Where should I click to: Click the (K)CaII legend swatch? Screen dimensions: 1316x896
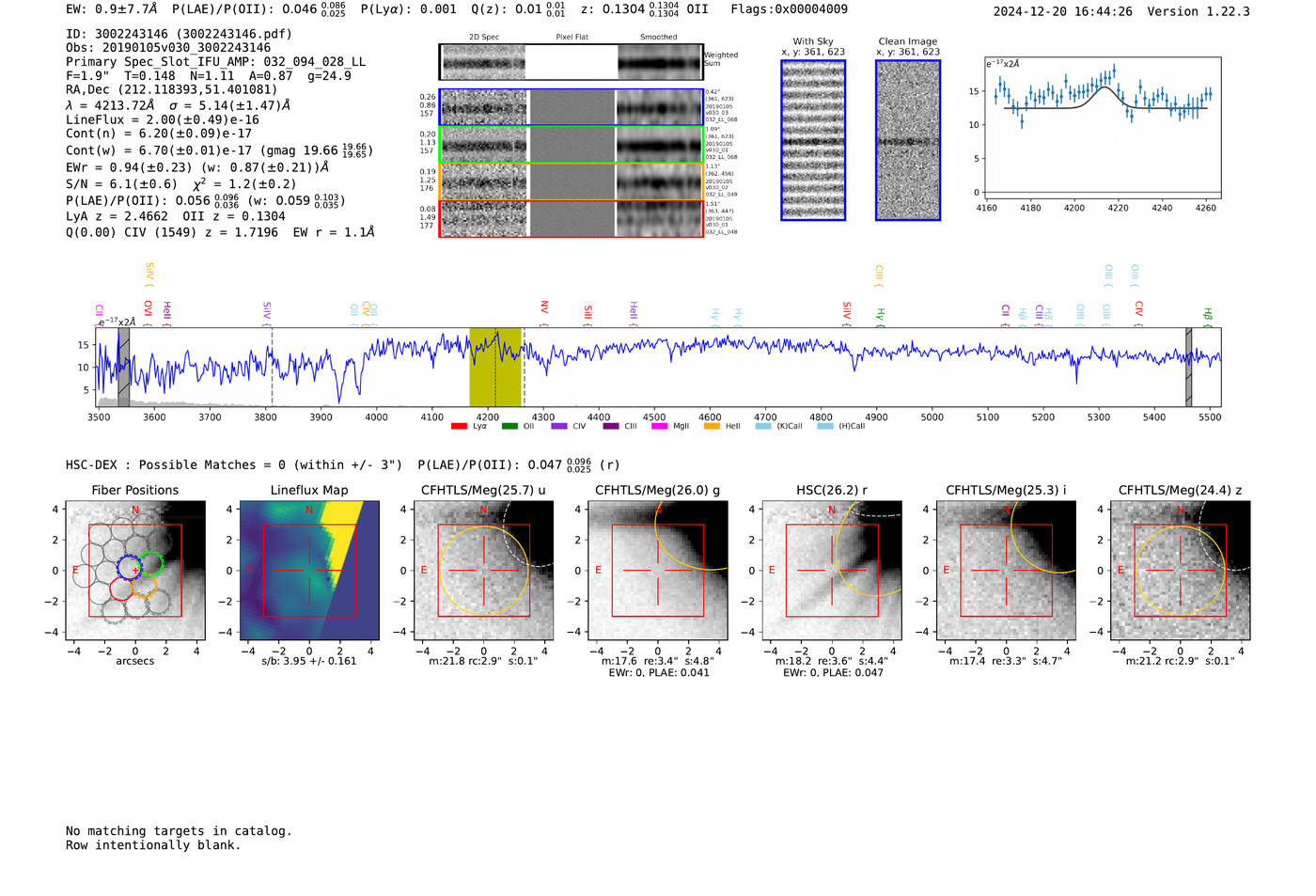tap(762, 426)
